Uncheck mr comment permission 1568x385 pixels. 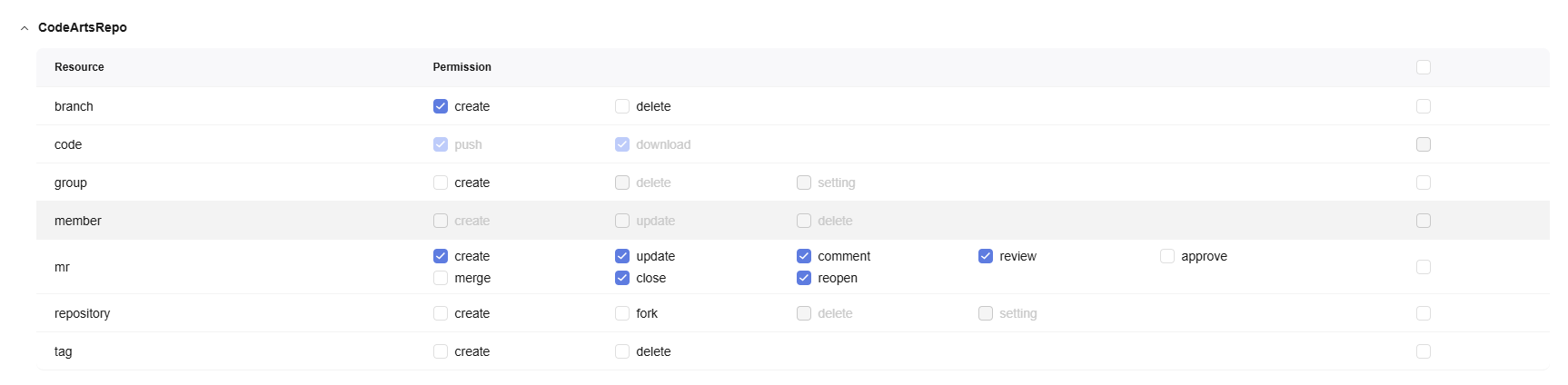click(804, 256)
